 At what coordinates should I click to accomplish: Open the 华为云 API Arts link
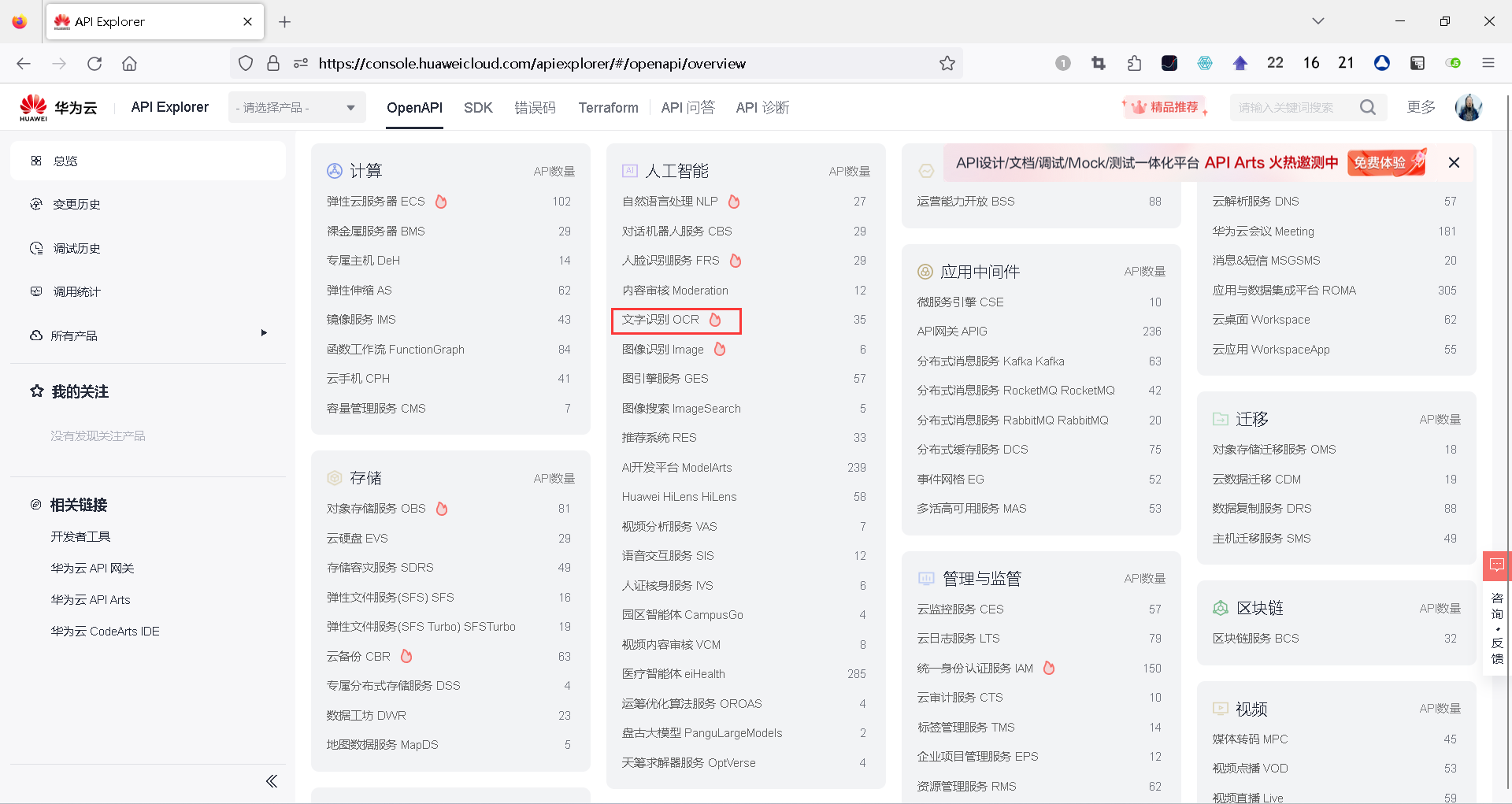pyautogui.click(x=91, y=599)
